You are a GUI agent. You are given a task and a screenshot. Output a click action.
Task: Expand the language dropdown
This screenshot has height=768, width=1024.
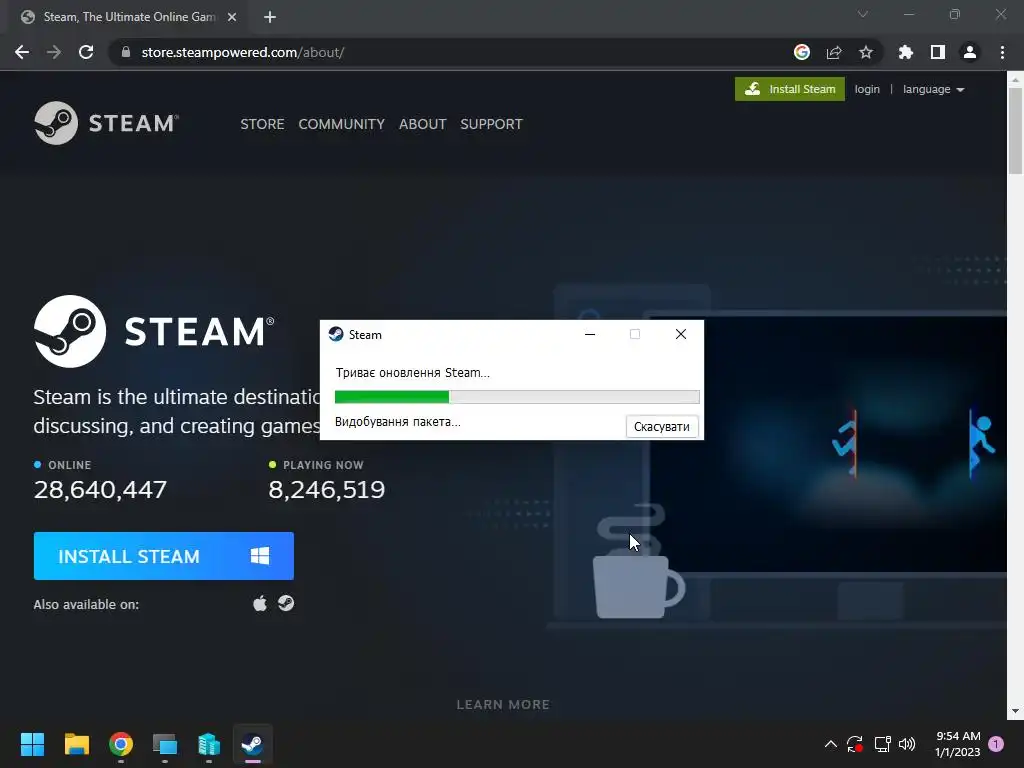pos(933,89)
